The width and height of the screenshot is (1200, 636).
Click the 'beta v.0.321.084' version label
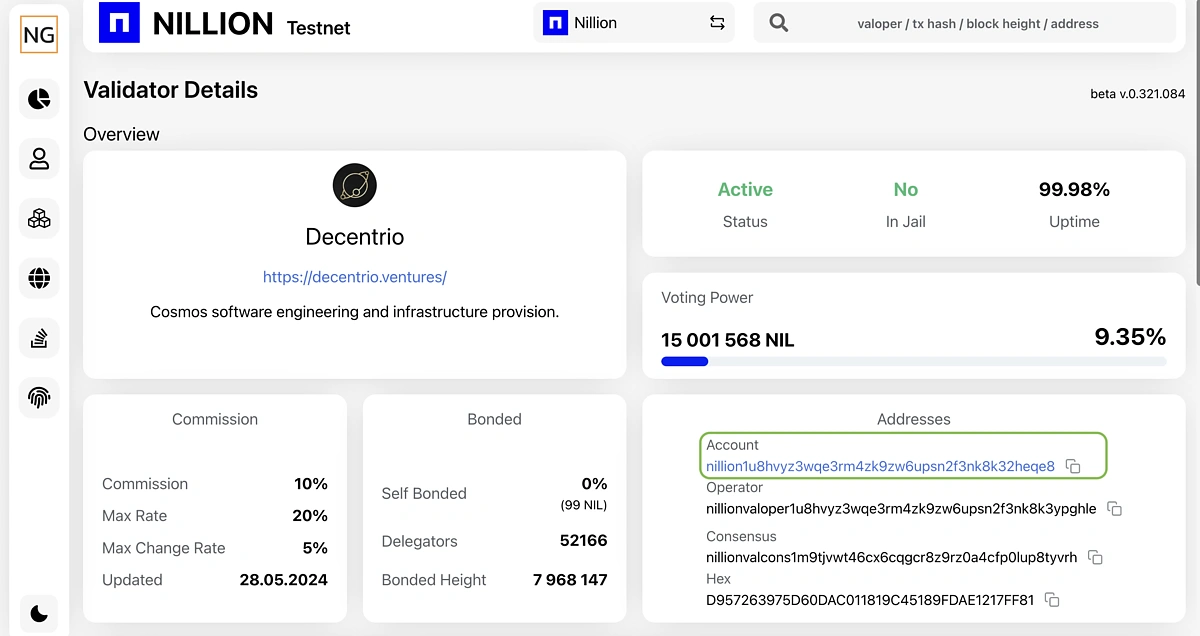pos(1137,94)
